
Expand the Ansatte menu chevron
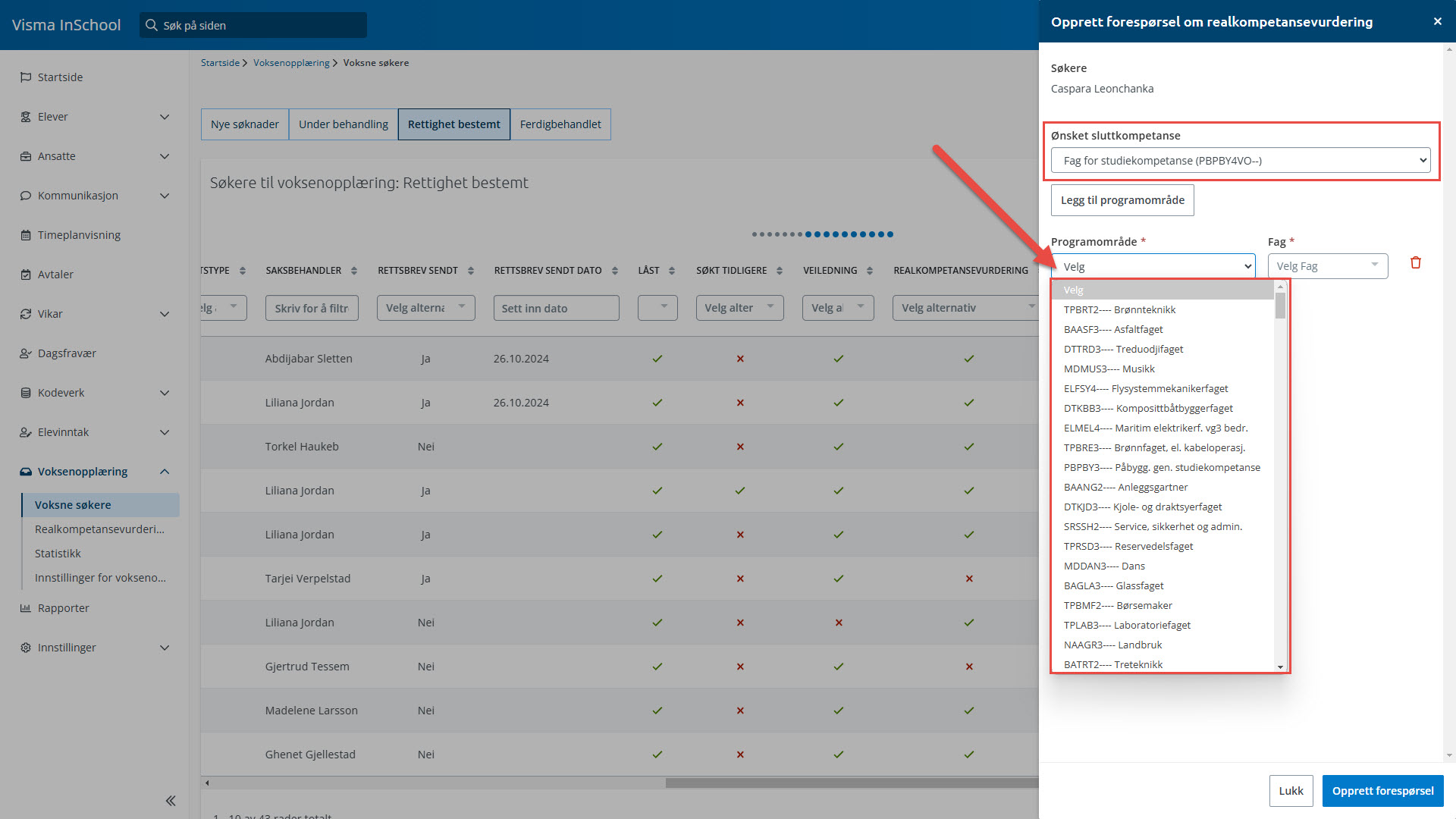[165, 156]
